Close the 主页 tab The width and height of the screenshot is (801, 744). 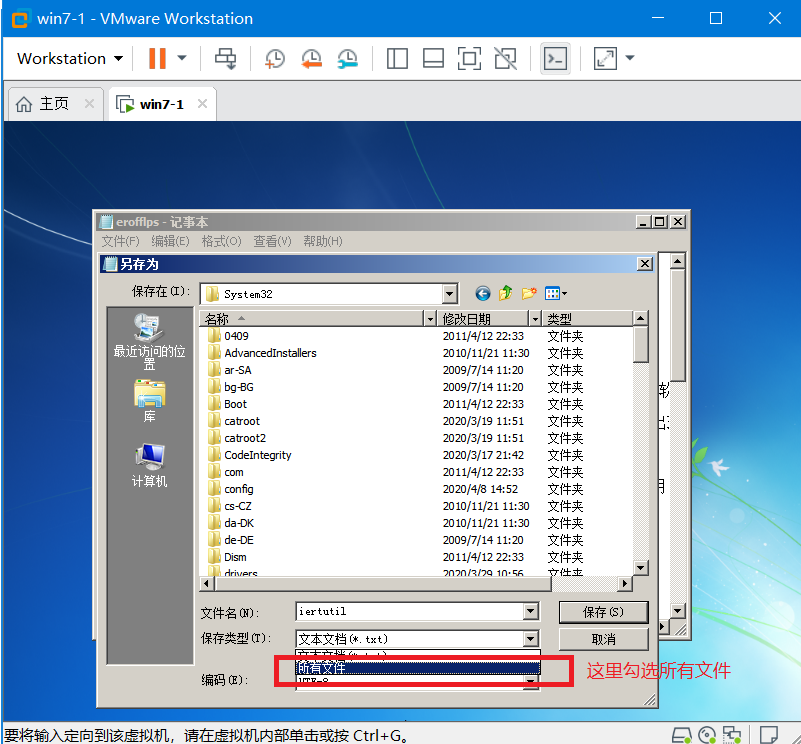pos(89,104)
